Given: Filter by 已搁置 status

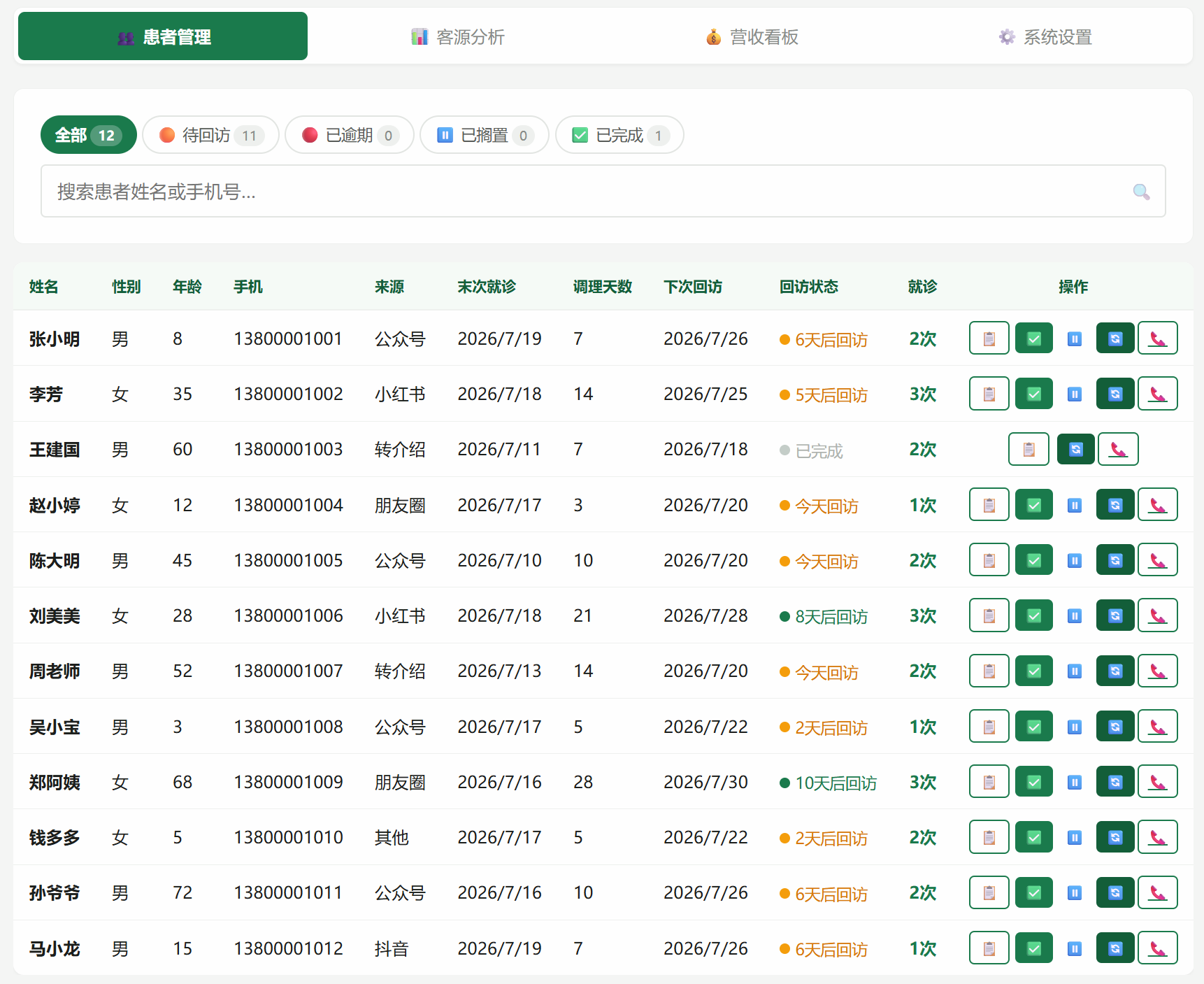Looking at the screenshot, I should [x=485, y=135].
